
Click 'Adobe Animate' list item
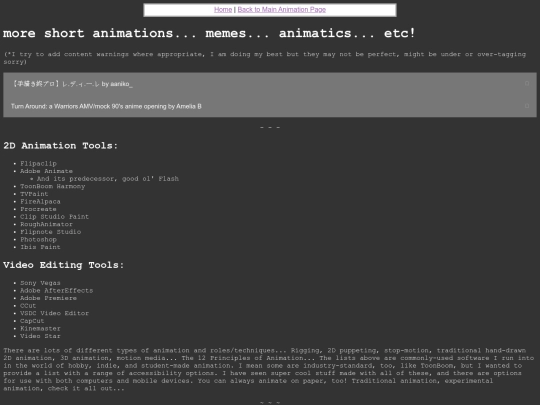coord(46,171)
